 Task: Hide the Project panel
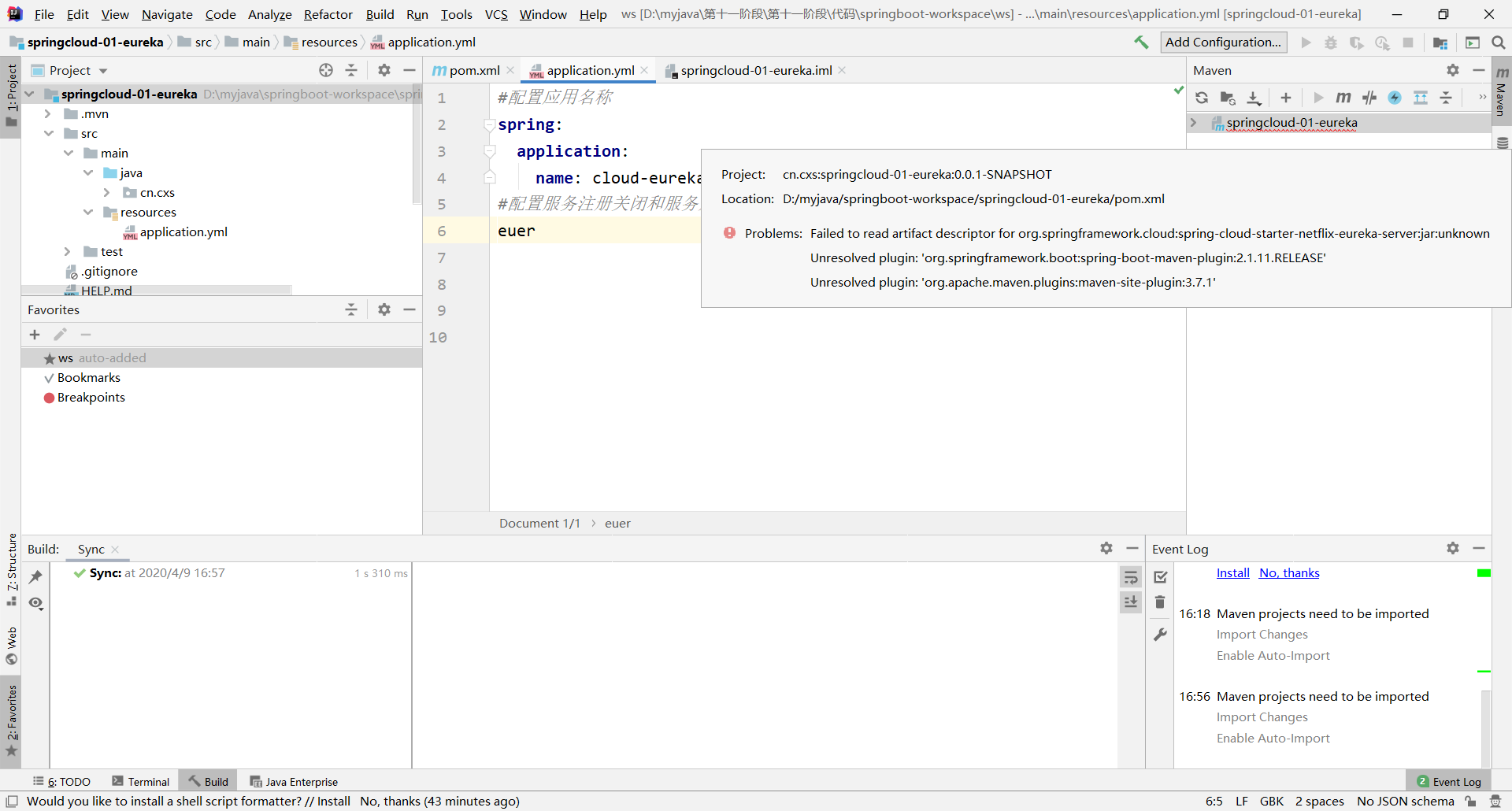(x=409, y=70)
